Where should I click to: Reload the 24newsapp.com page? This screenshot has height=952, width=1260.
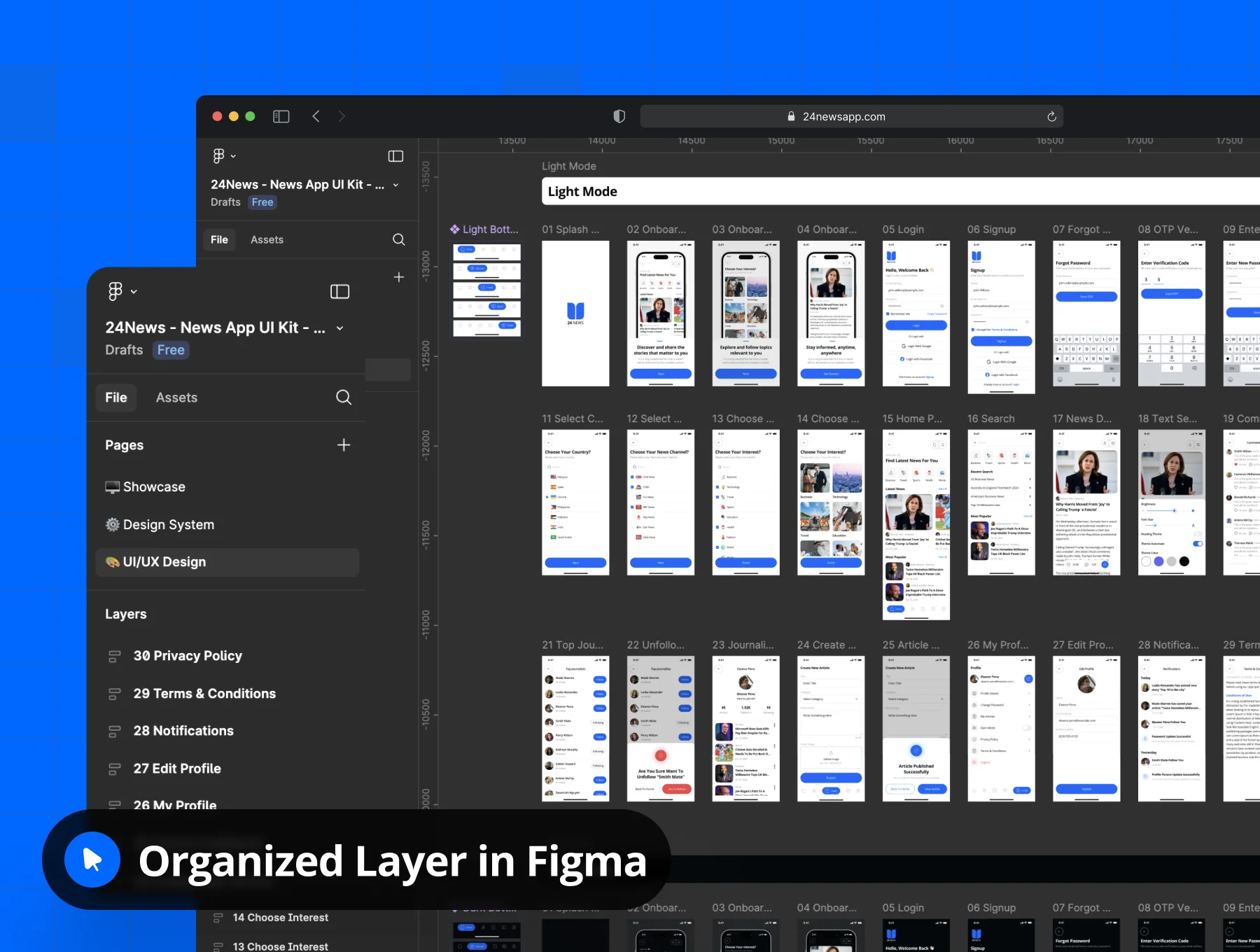[x=1051, y=116]
